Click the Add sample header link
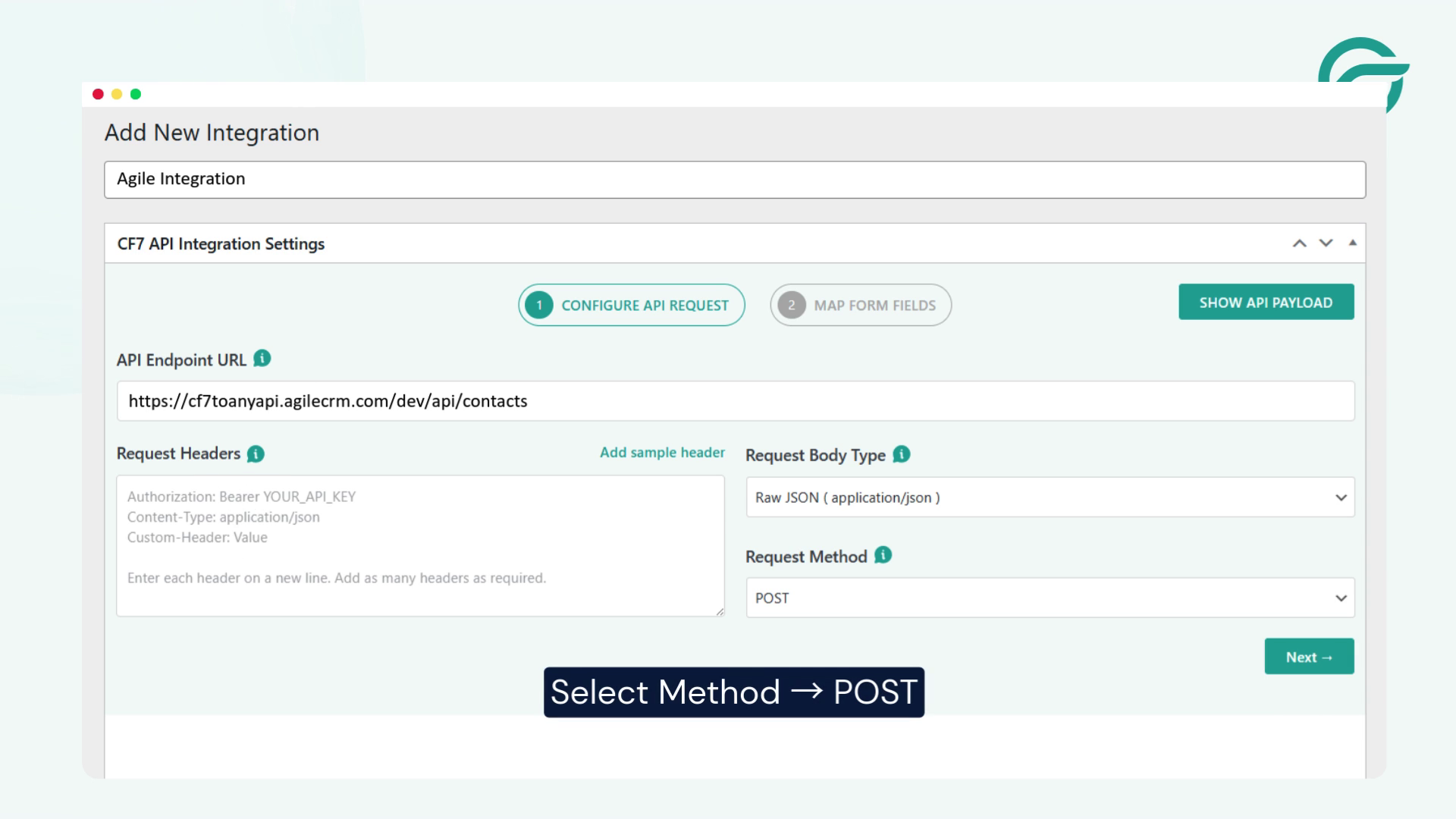Image resolution: width=1456 pixels, height=819 pixels. click(662, 453)
